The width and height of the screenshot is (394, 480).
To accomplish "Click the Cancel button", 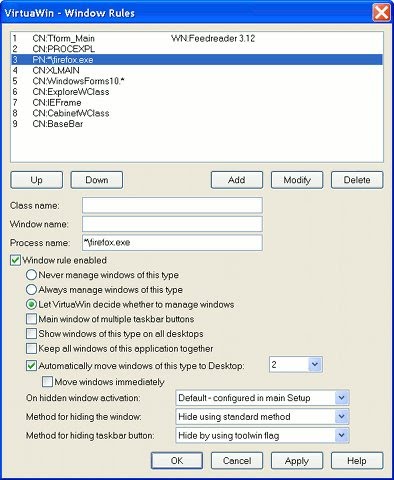I will point(237,461).
